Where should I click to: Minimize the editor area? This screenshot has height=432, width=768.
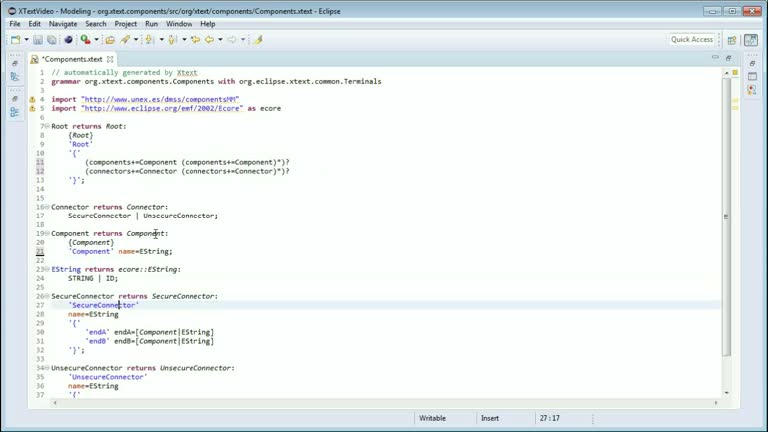(x=715, y=58)
